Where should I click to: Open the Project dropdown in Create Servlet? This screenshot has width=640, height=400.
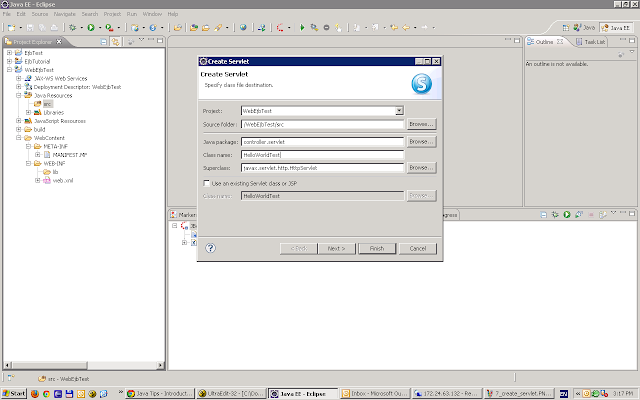pos(399,111)
